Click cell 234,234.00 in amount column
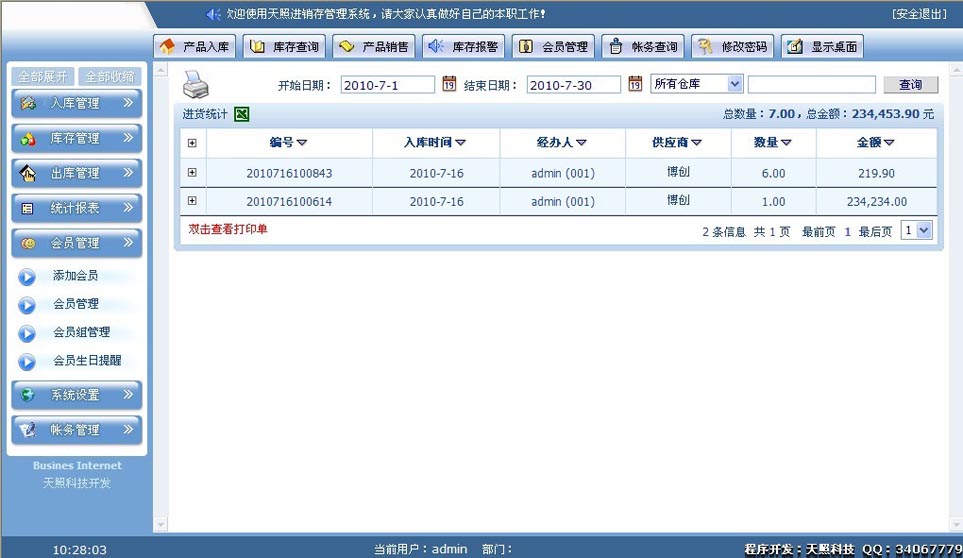This screenshot has height=558, width=963. point(876,201)
